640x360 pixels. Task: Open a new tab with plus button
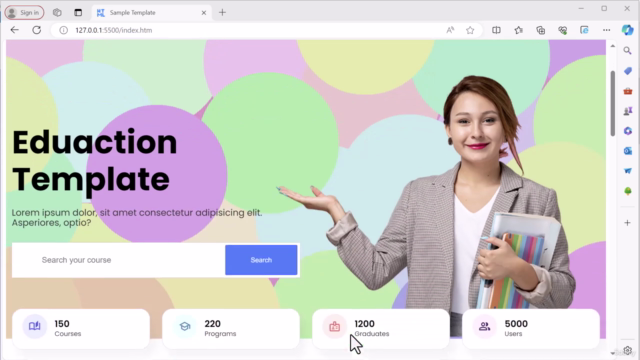click(222, 13)
